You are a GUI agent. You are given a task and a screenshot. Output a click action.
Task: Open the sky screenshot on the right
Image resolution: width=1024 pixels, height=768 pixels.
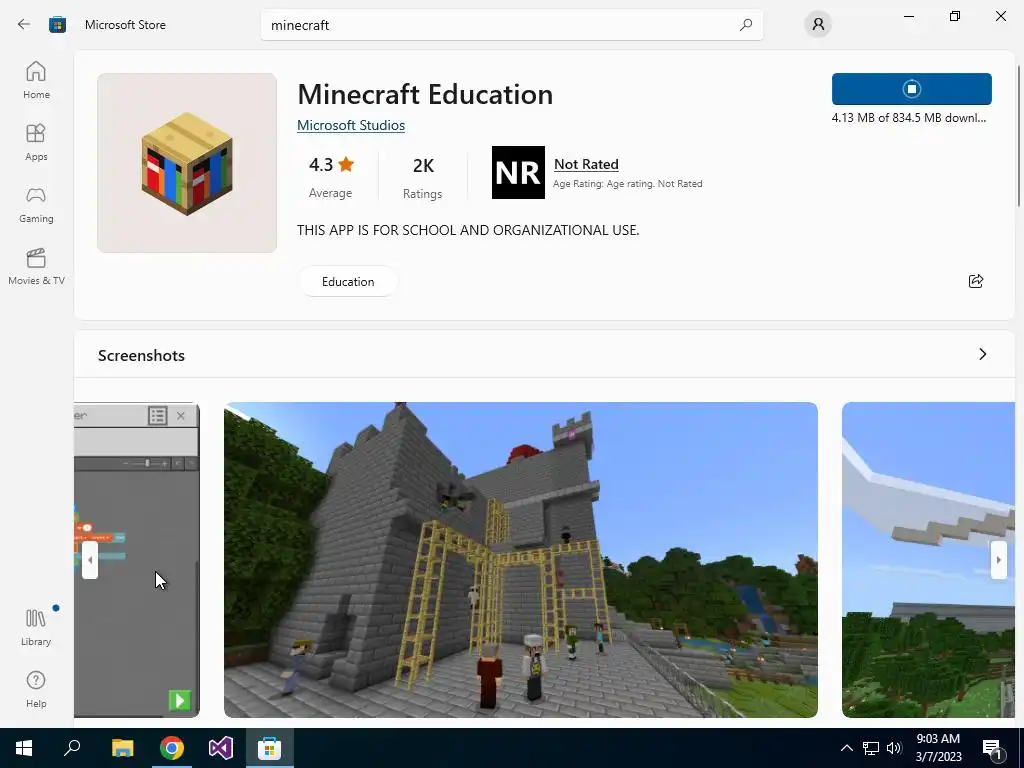(928, 560)
